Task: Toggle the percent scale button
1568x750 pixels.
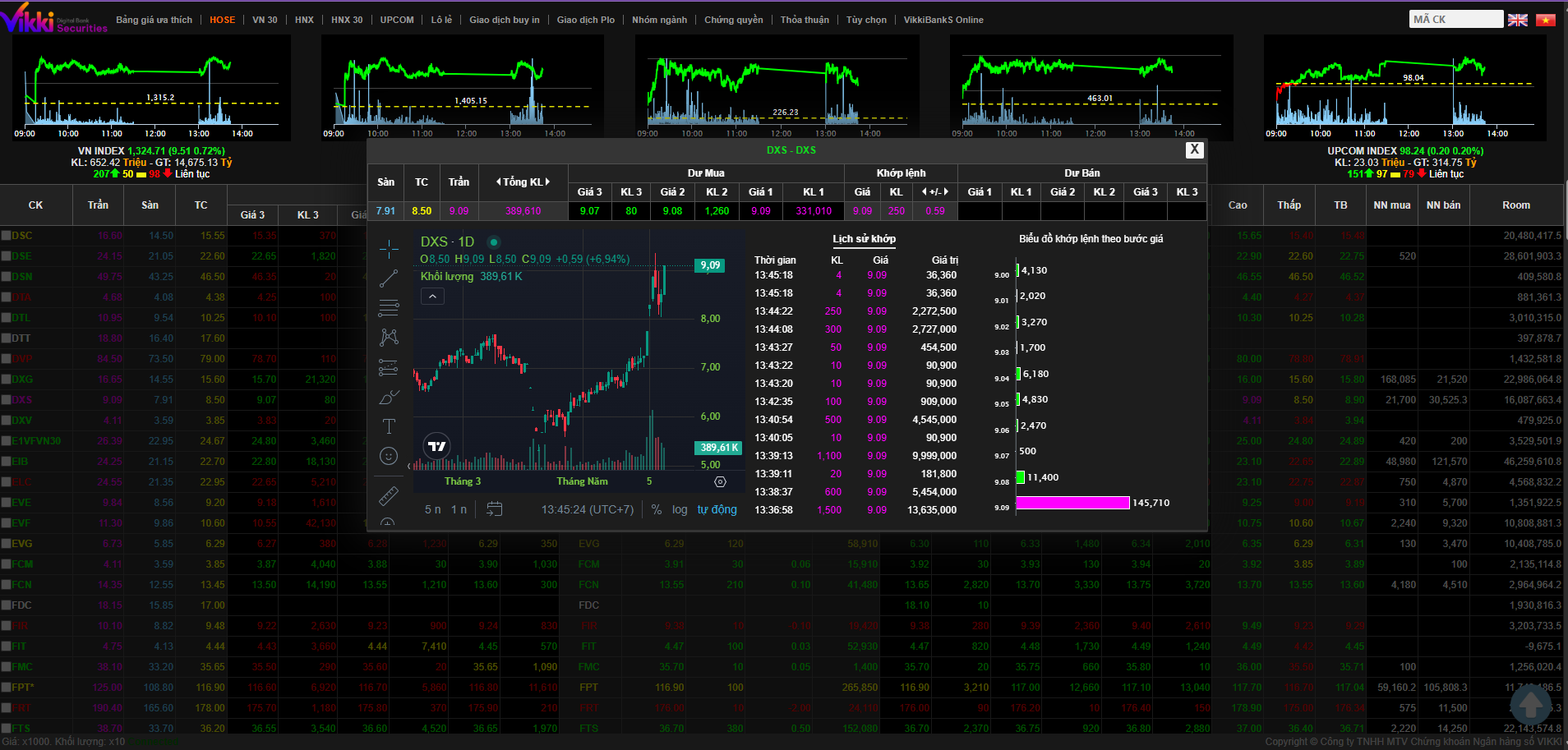Action: [657, 509]
